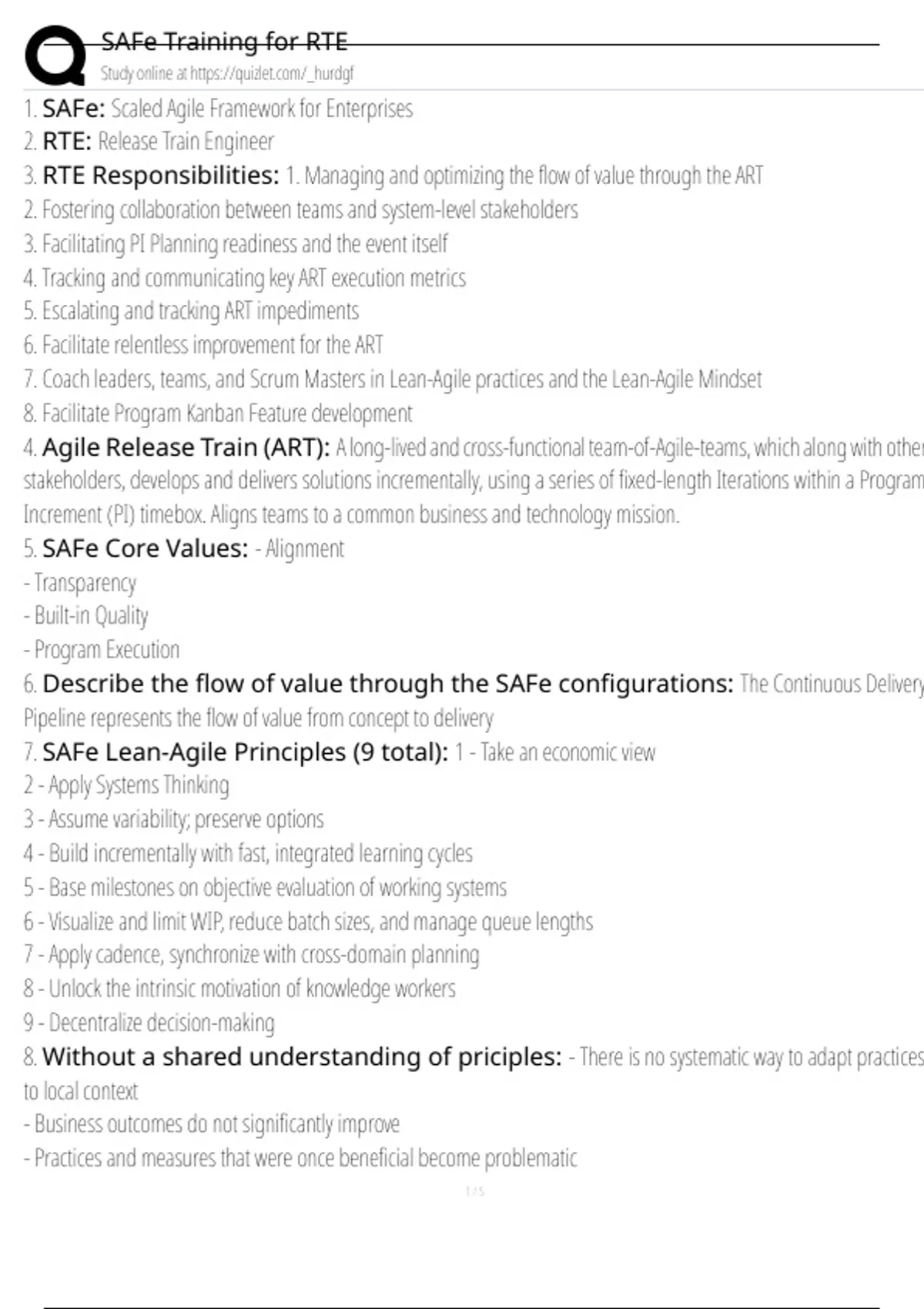The image size is (924, 1309).
Task: Select the RTE Responsibilities heading
Action: pos(161,176)
